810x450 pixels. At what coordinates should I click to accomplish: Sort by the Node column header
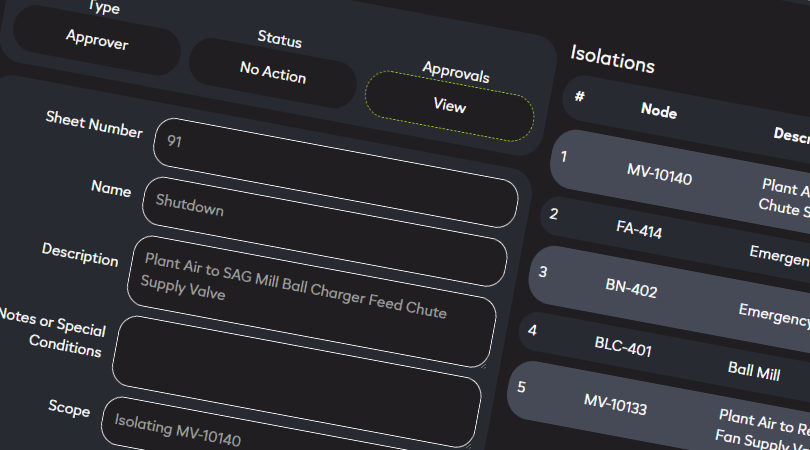pos(659,111)
